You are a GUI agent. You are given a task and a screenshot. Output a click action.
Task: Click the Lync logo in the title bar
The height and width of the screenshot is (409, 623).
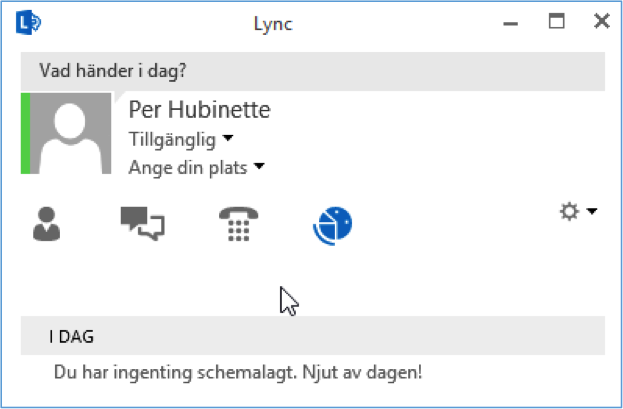pos(28,23)
